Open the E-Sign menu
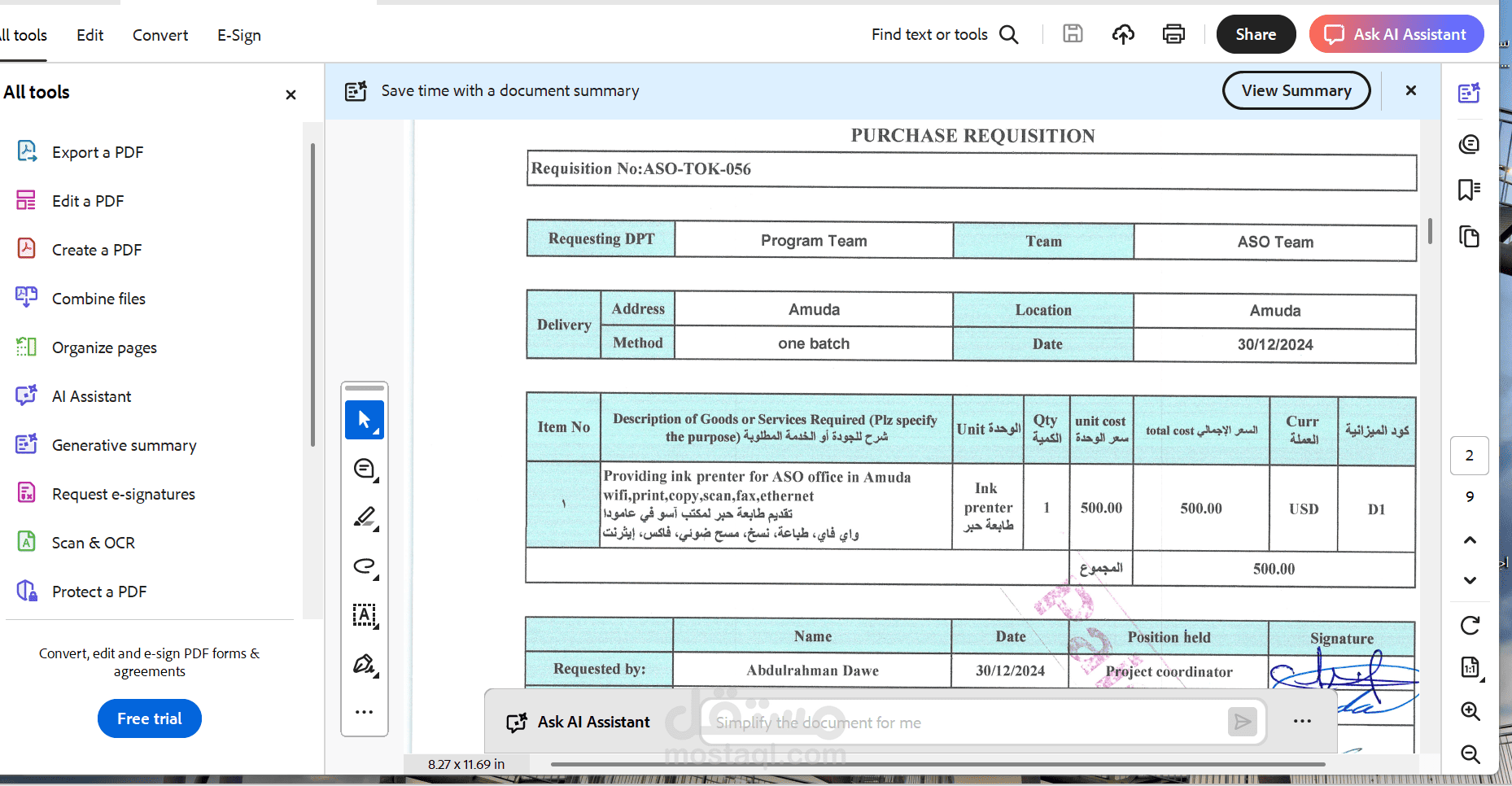1512x786 pixels. (x=239, y=35)
